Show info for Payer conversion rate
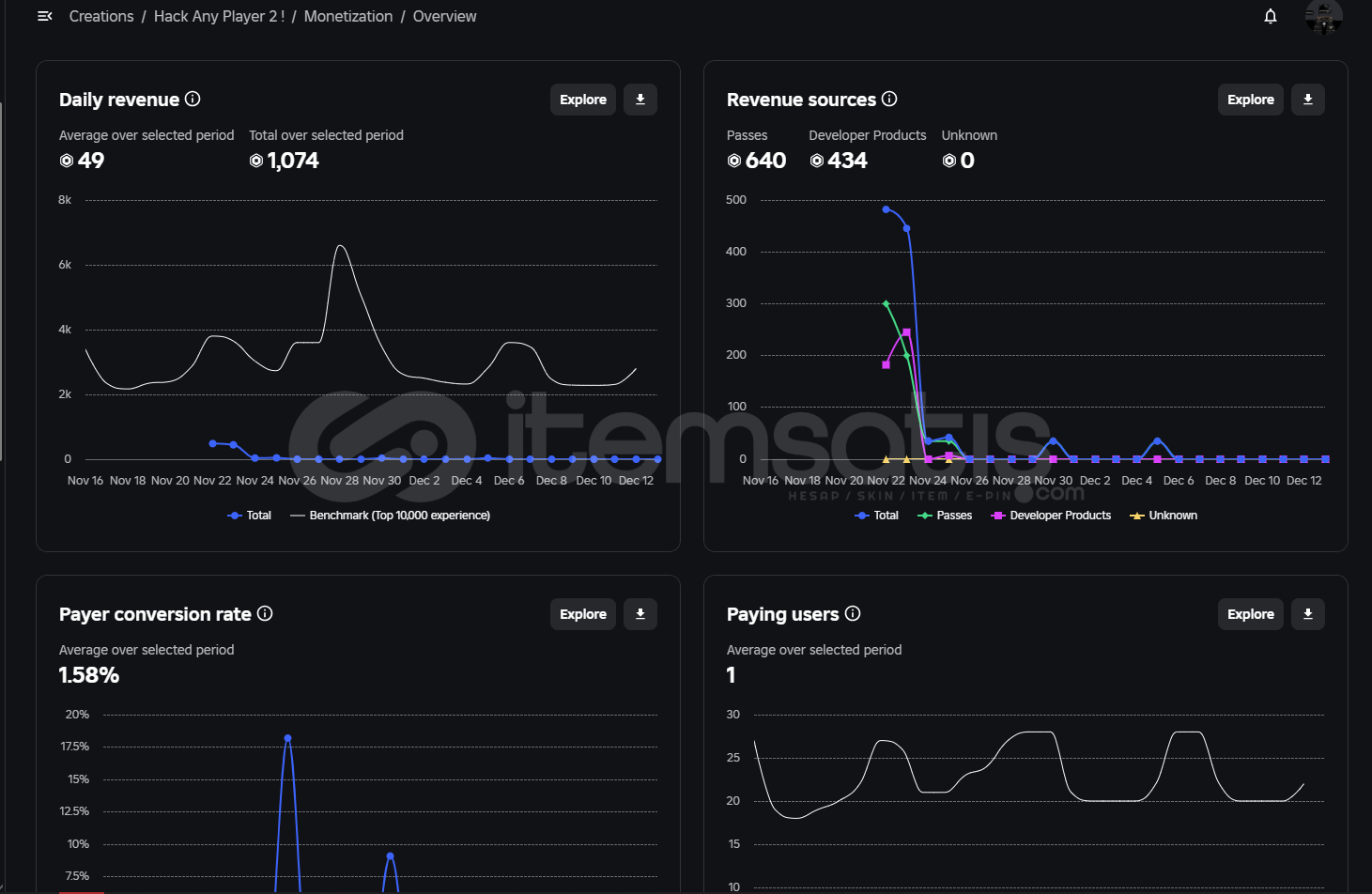Screen dimensions: 1372x894 [265, 613]
